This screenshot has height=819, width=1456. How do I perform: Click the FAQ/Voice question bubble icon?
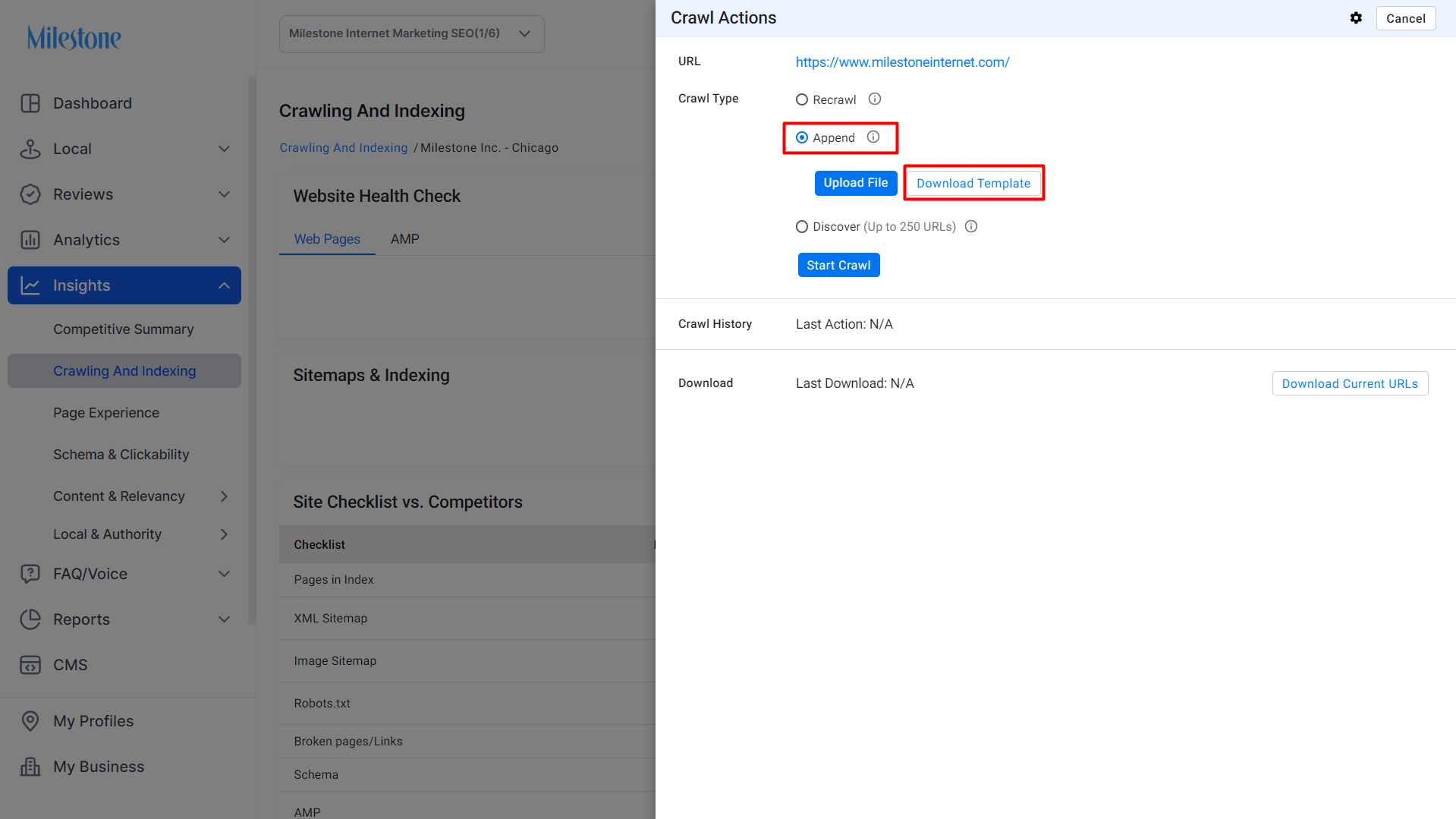pos(30,574)
